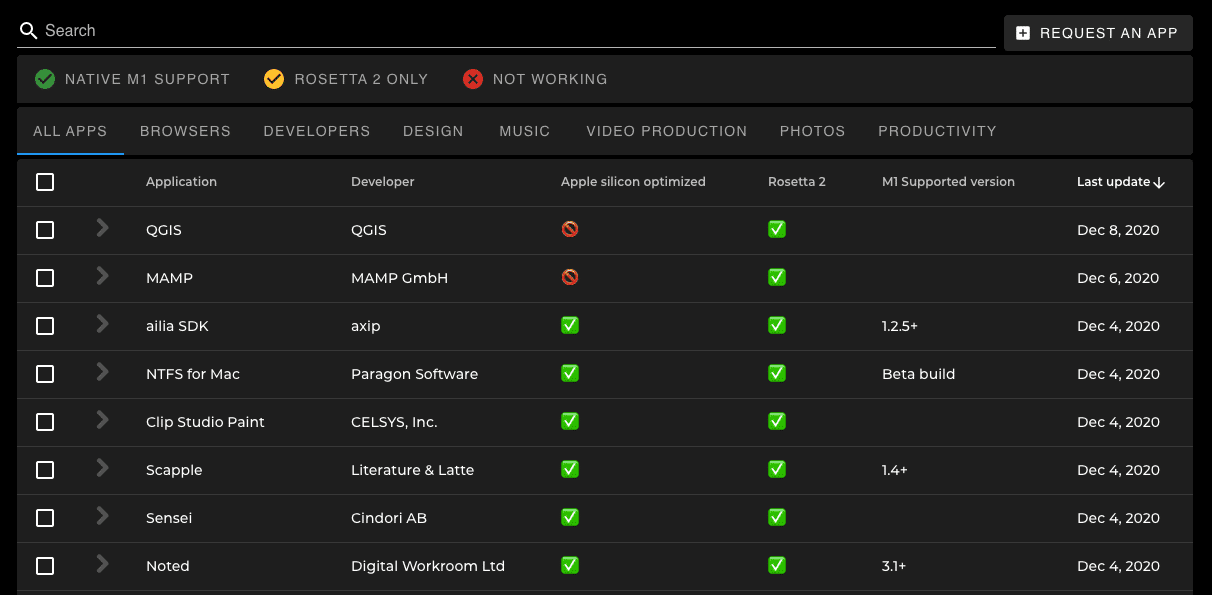Click Noted Apple silicon check icon
This screenshot has height=595, width=1212.
pyautogui.click(x=570, y=565)
